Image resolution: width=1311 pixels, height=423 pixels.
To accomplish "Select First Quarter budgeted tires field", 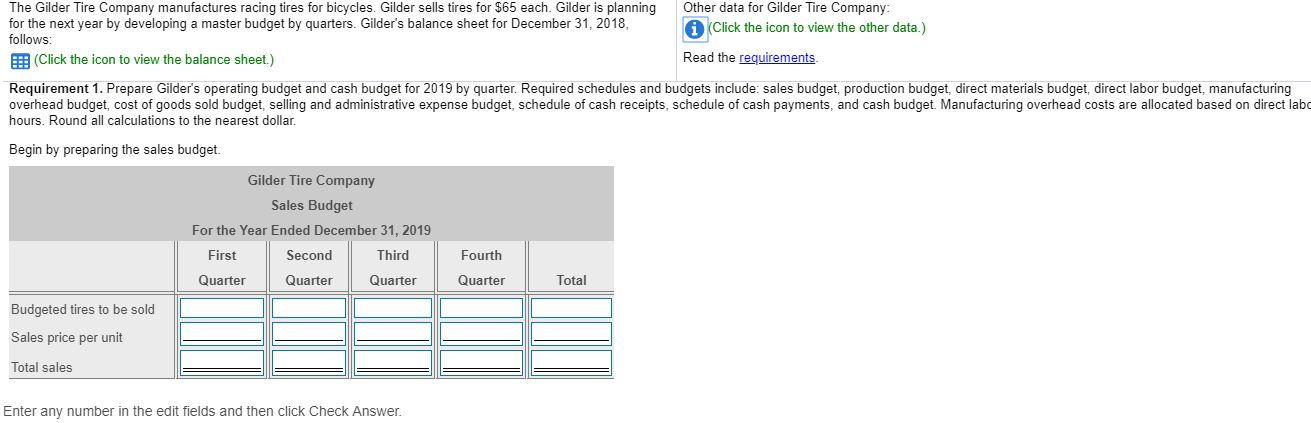I will coord(222,308).
